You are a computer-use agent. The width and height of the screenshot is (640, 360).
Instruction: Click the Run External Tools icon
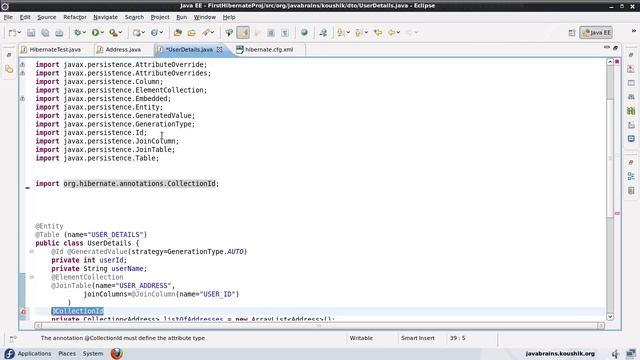point(113,33)
